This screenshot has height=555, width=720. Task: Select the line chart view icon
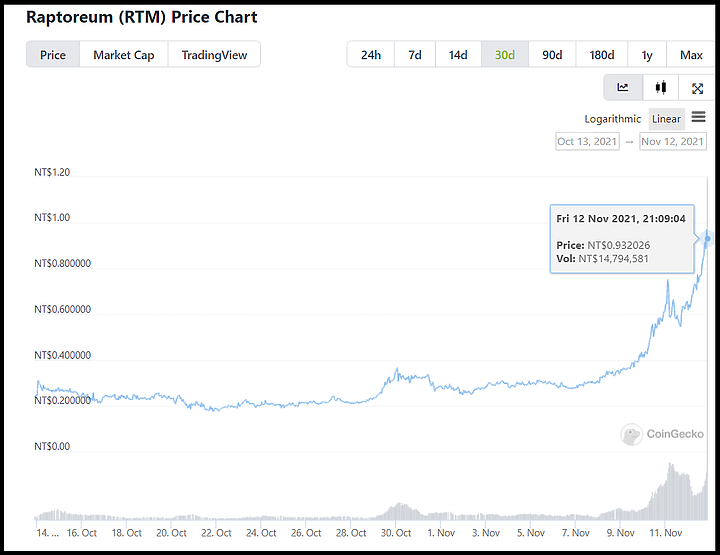tap(623, 87)
